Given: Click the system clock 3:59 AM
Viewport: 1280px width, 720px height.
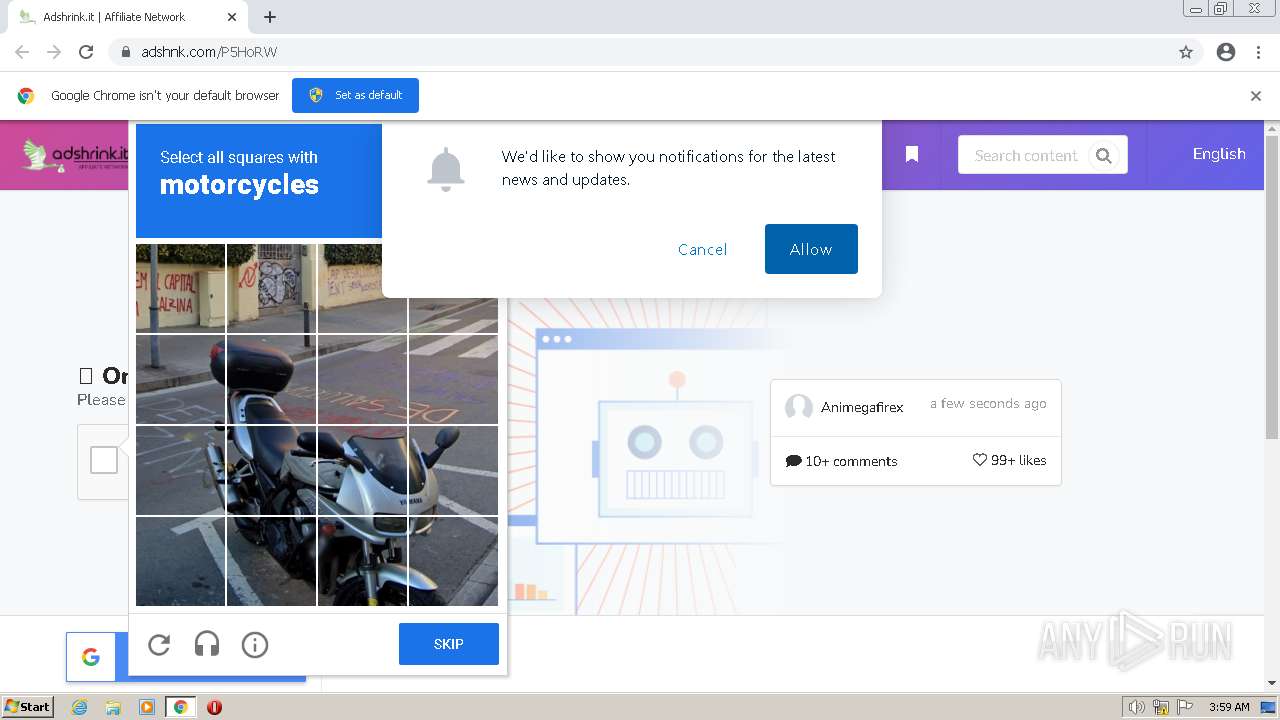Looking at the screenshot, I should (x=1229, y=707).
